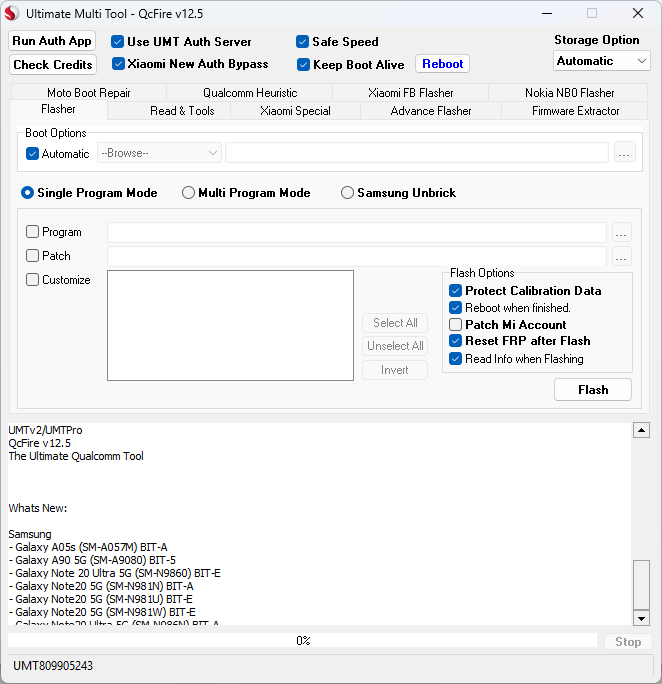Image resolution: width=662 pixels, height=684 pixels.
Task: Click the Patch file browse ellipsis button
Action: [x=622, y=256]
